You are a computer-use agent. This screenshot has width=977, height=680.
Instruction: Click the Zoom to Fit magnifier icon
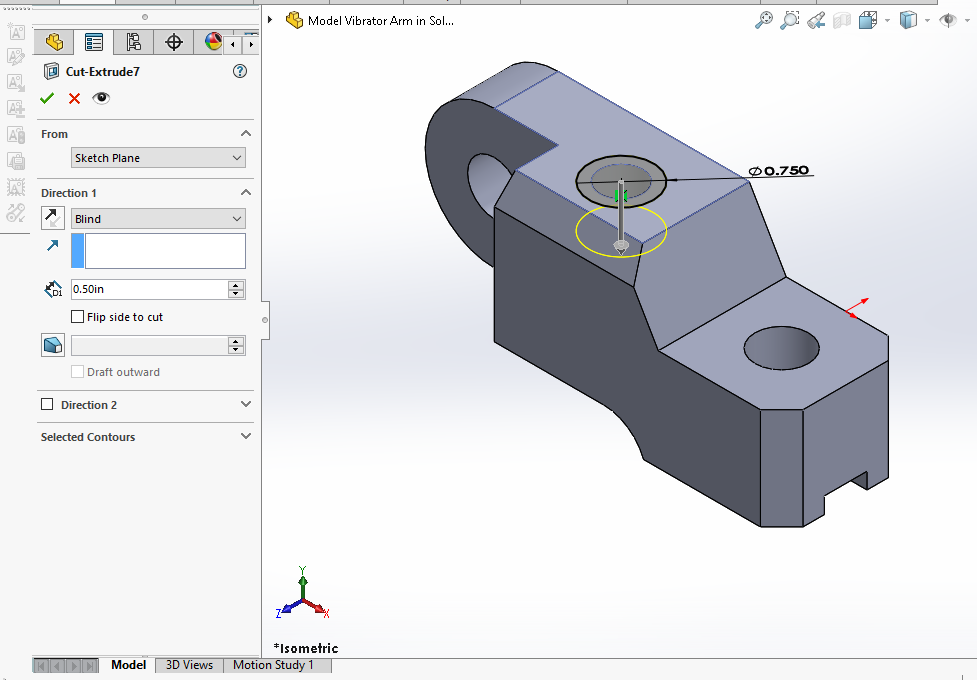[764, 20]
